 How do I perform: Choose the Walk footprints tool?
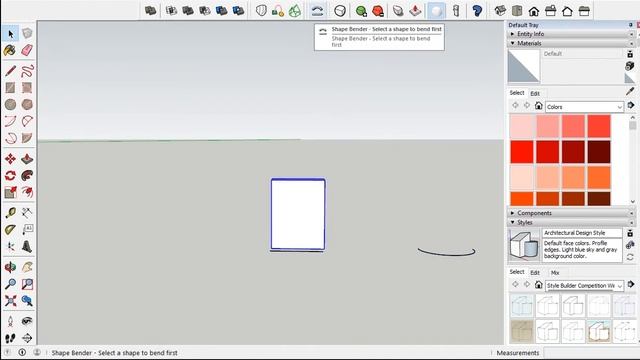[x=10, y=338]
